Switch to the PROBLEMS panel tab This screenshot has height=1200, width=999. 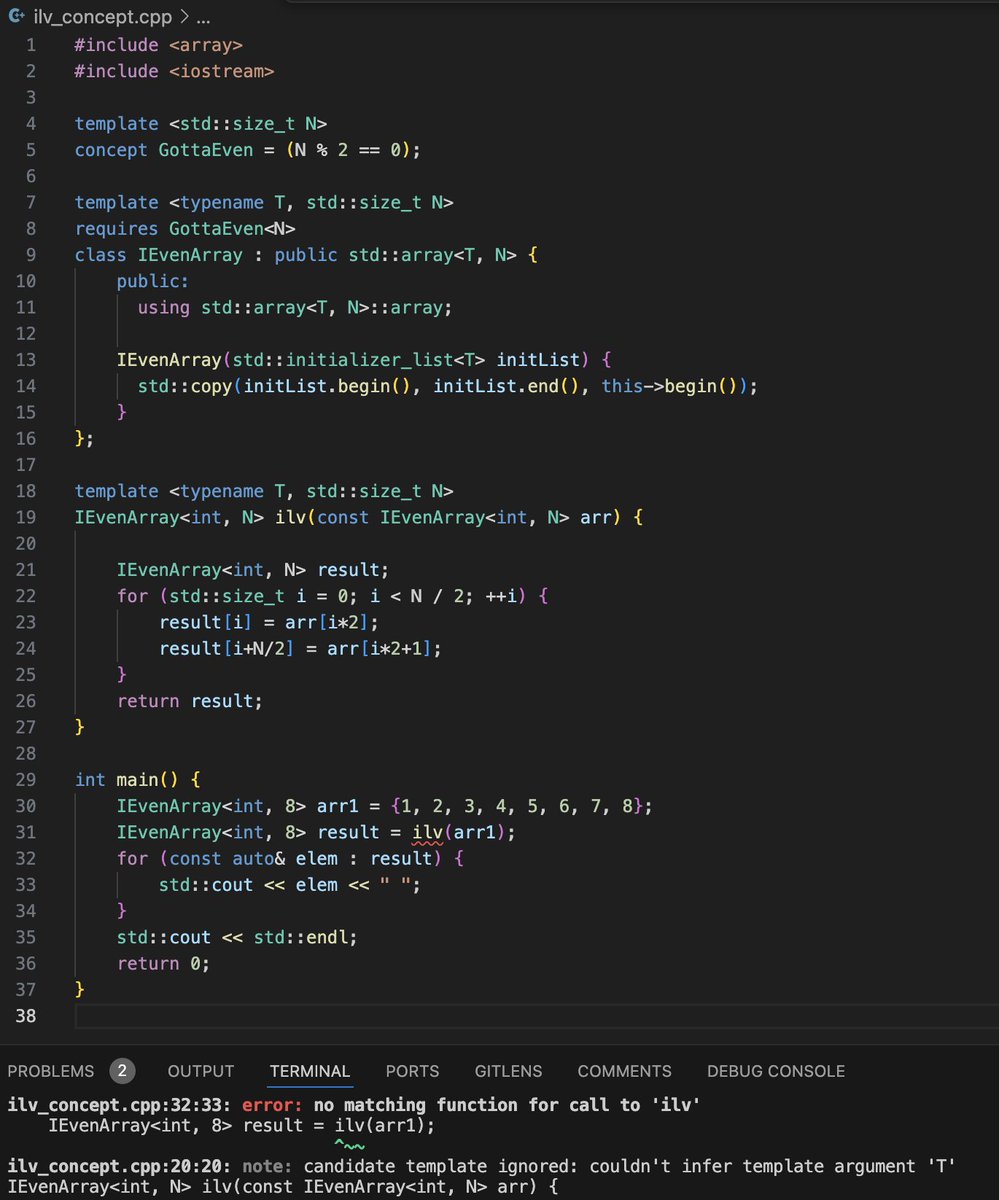tap(50, 1071)
